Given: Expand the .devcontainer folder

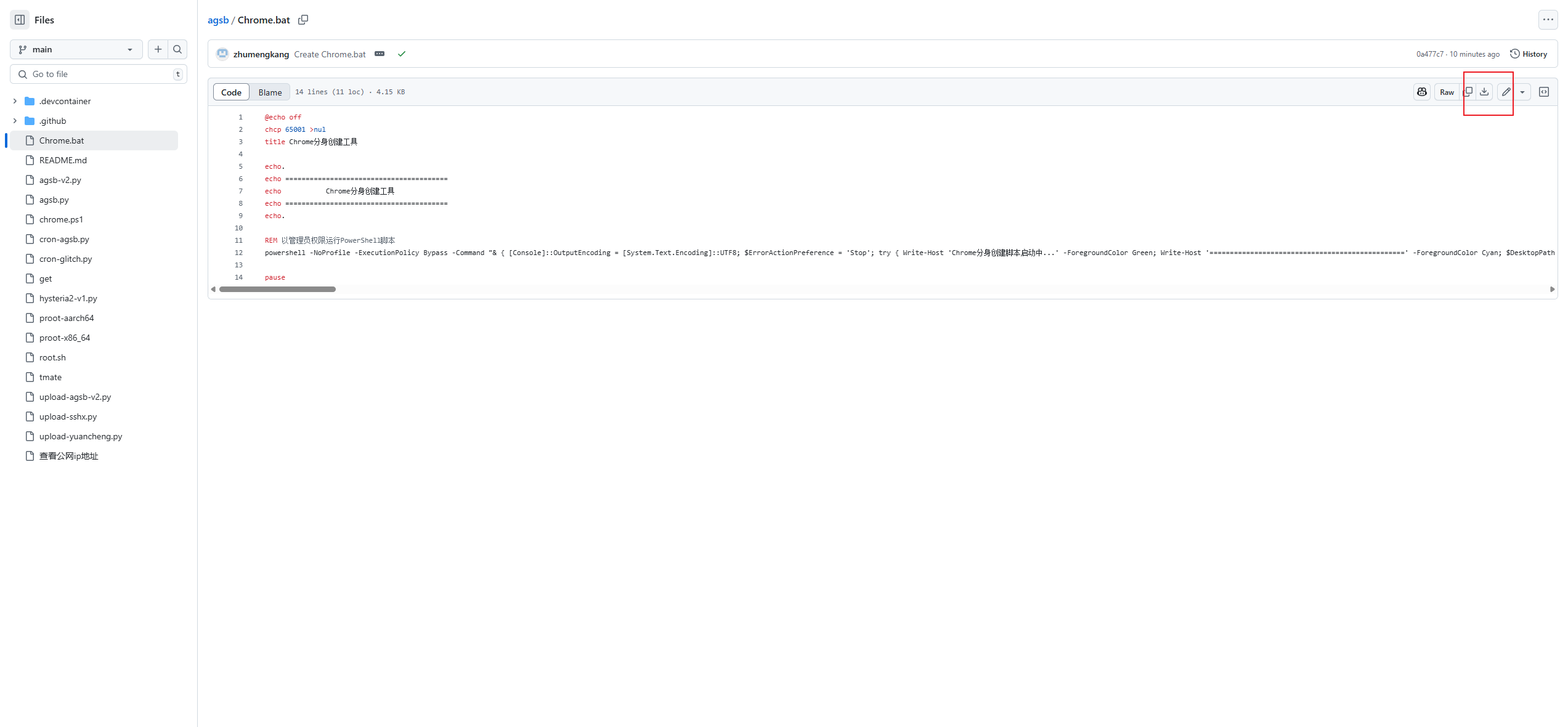Looking at the screenshot, I should tap(15, 101).
